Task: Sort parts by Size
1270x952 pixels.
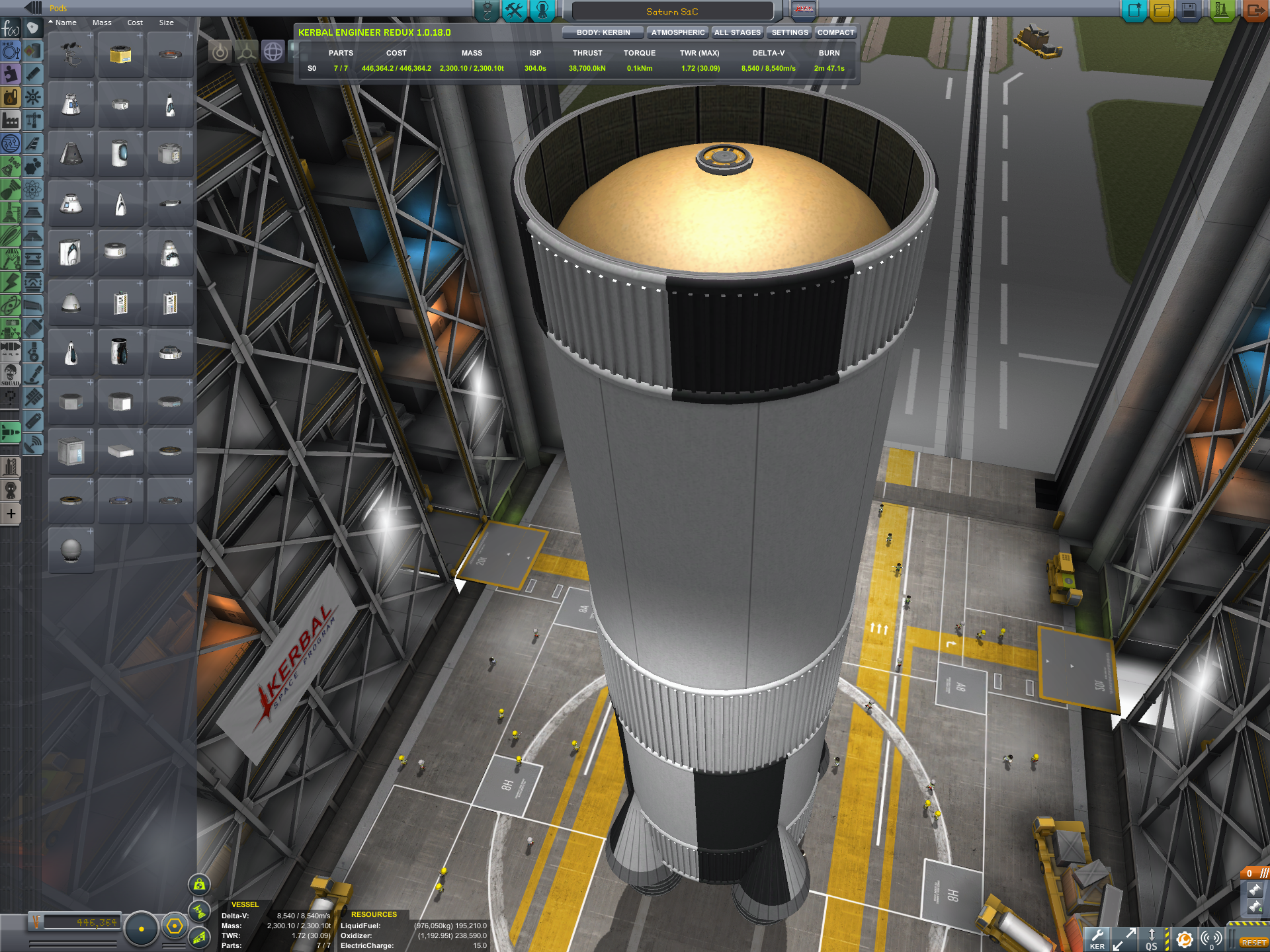Action: click(166, 22)
